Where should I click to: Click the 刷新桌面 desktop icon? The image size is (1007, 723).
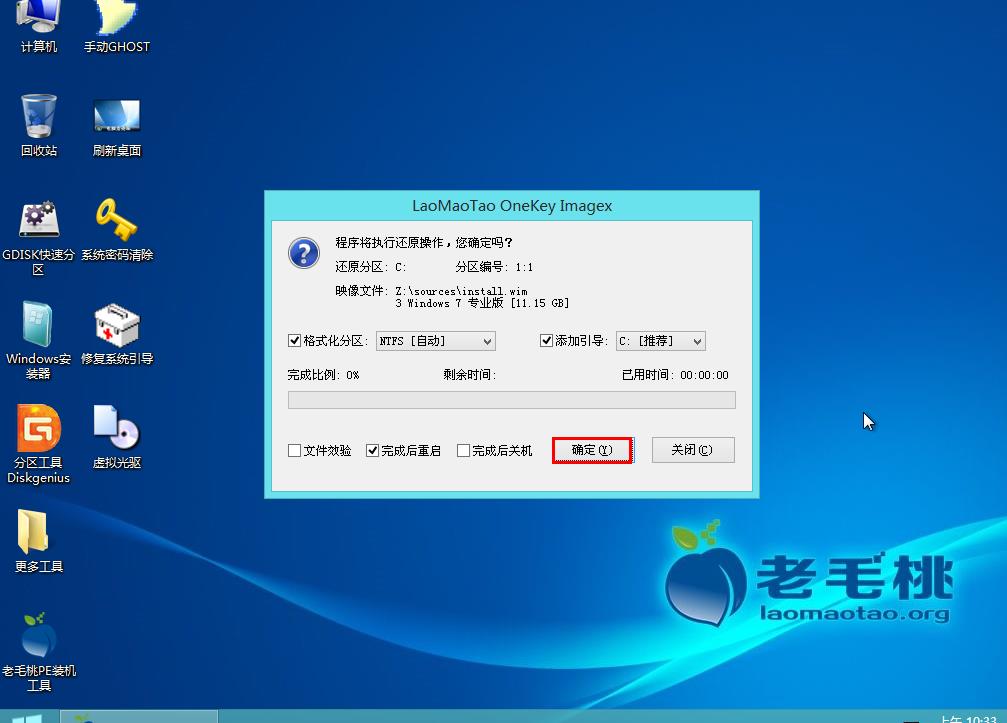point(116,118)
